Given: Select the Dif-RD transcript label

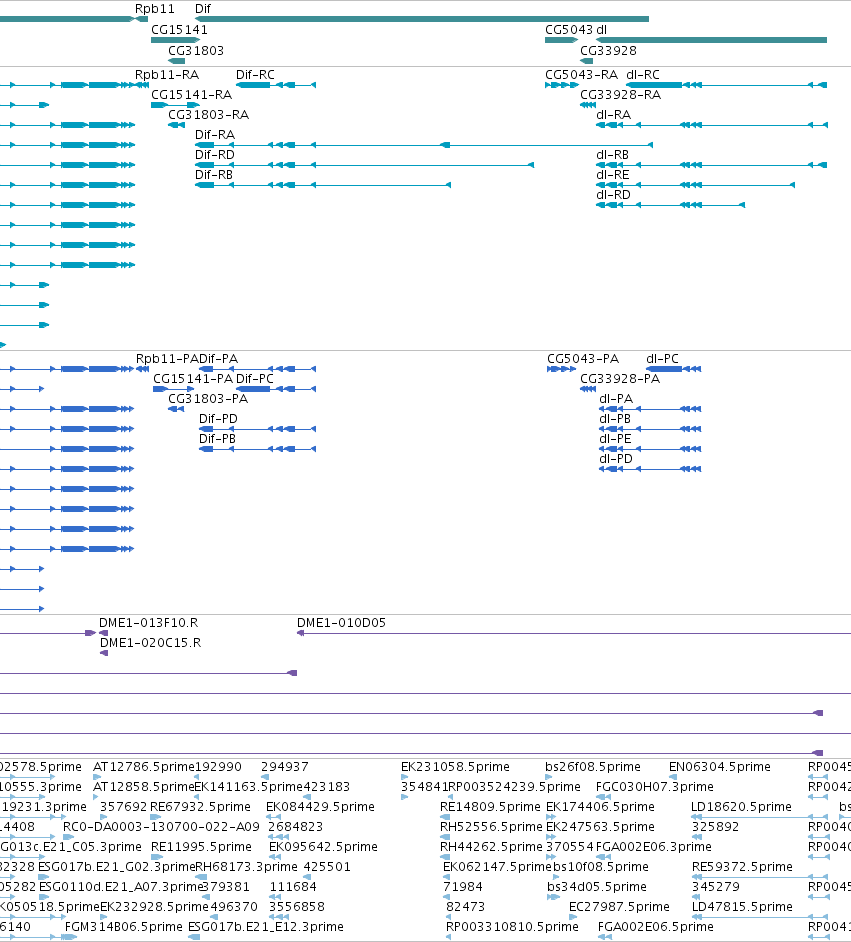Looking at the screenshot, I should [x=214, y=154].
